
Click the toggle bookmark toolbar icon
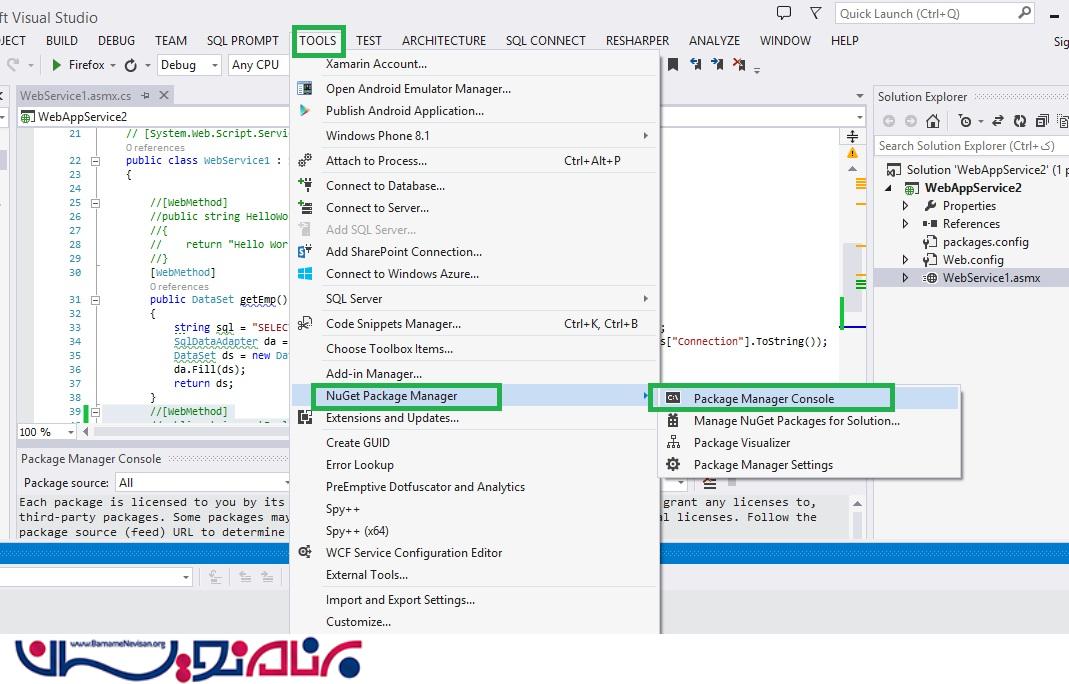pyautogui.click(x=673, y=64)
